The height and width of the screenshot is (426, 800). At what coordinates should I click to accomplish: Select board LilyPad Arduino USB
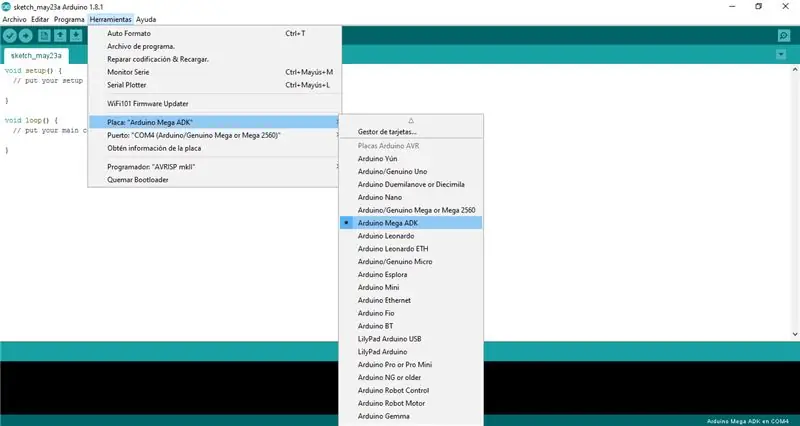pos(411,339)
